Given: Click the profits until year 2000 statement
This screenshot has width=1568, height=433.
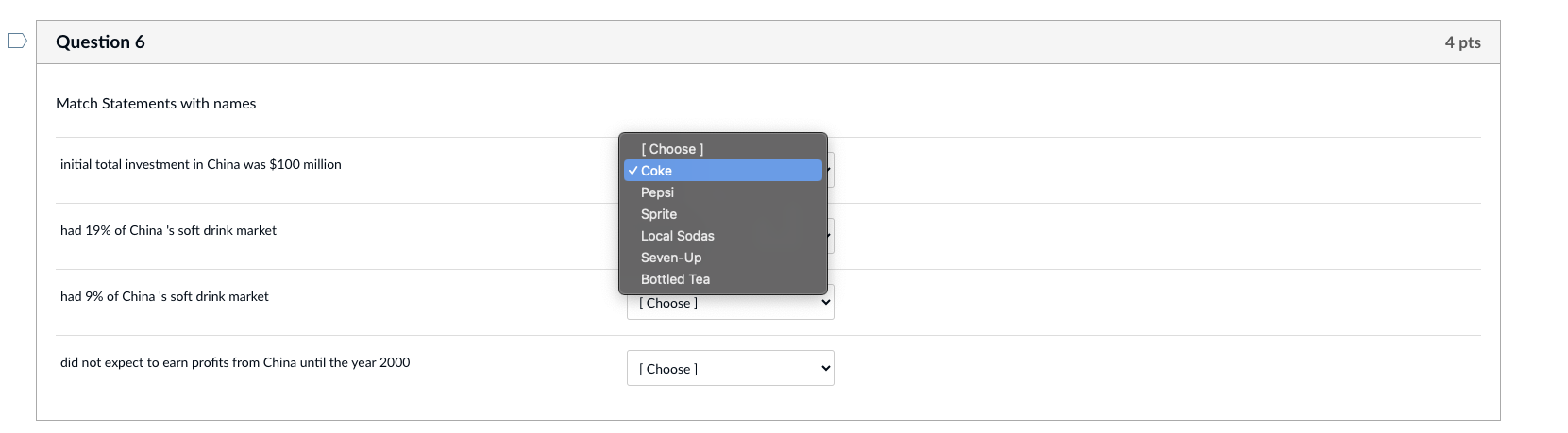Looking at the screenshot, I should pos(235,362).
